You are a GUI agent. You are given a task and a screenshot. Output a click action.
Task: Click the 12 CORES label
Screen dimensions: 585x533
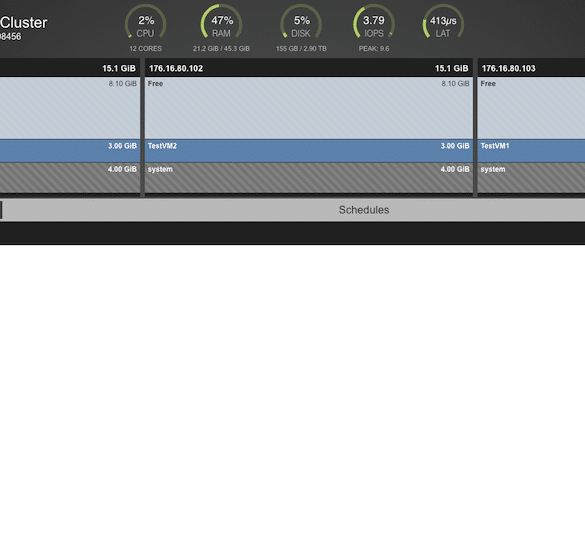click(x=146, y=48)
